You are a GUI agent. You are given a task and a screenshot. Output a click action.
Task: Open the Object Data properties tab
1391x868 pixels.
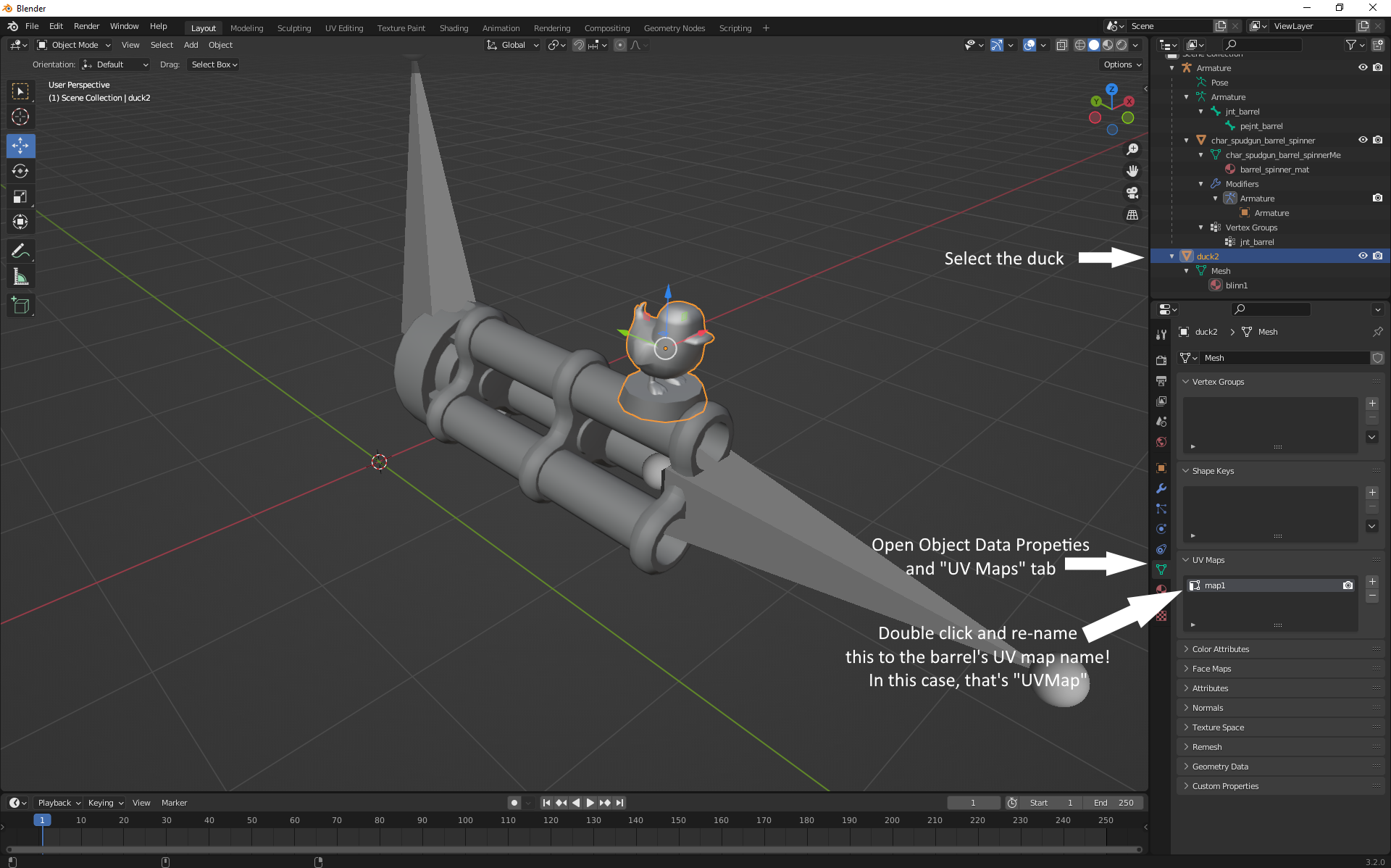point(1161,569)
